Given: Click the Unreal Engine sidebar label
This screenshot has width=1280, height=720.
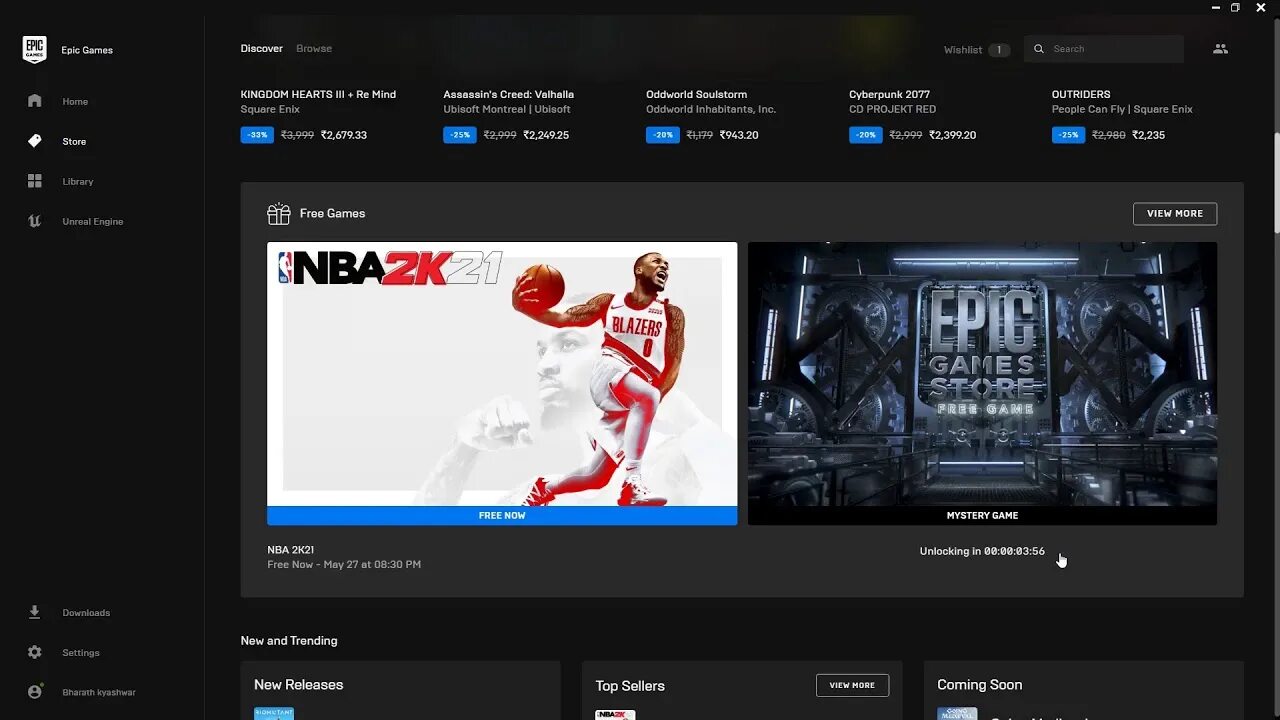Looking at the screenshot, I should tap(93, 221).
